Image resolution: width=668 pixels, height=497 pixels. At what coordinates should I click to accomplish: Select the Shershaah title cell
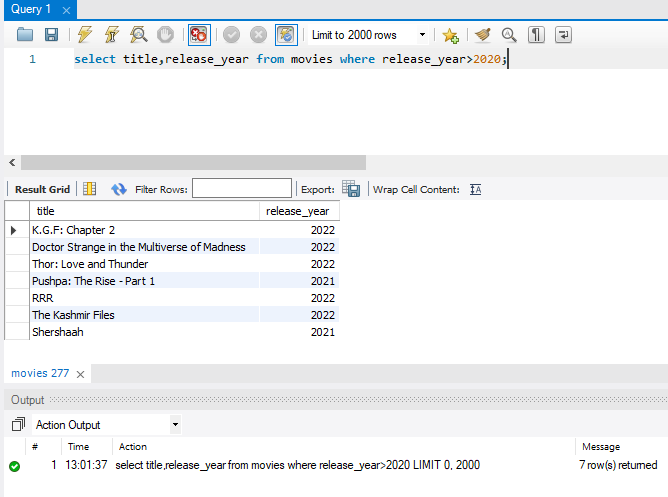click(x=144, y=332)
